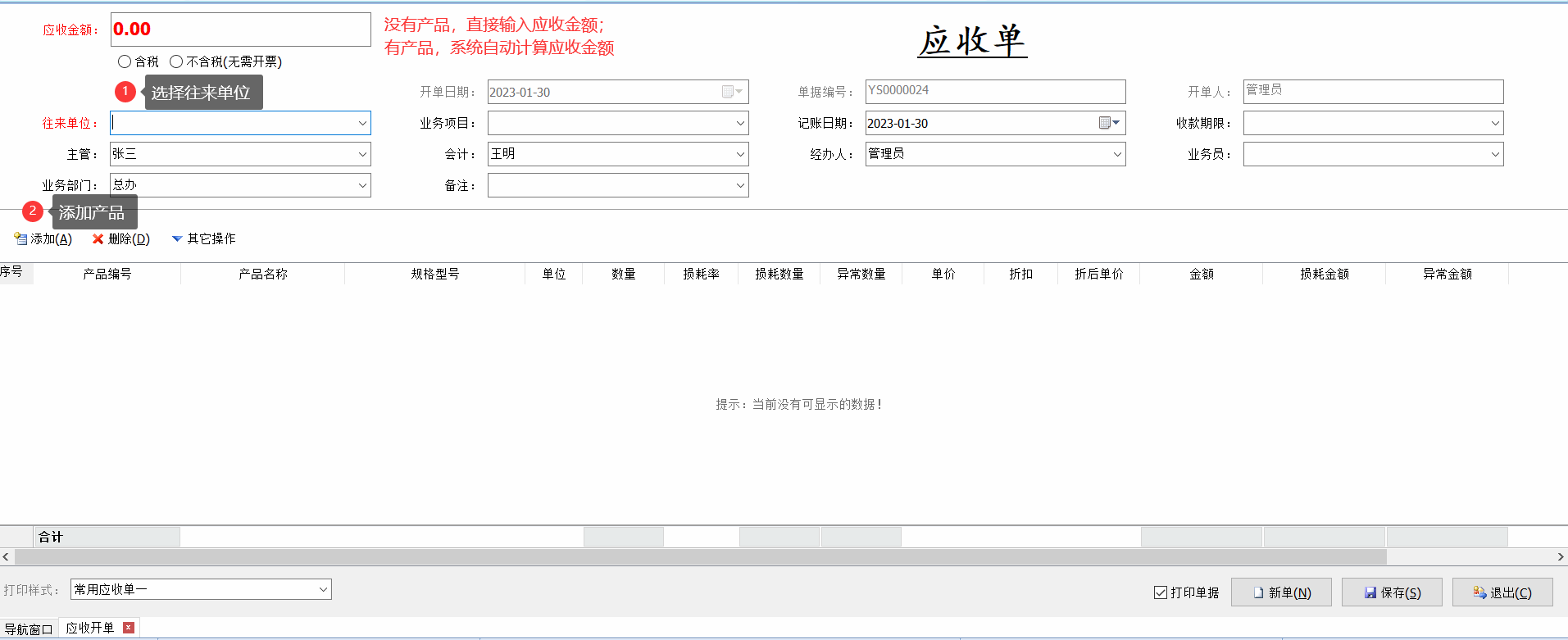Screen dimensions: 1568x640
Task: Click the red X 删除(D) delete icon
Action: [98, 239]
